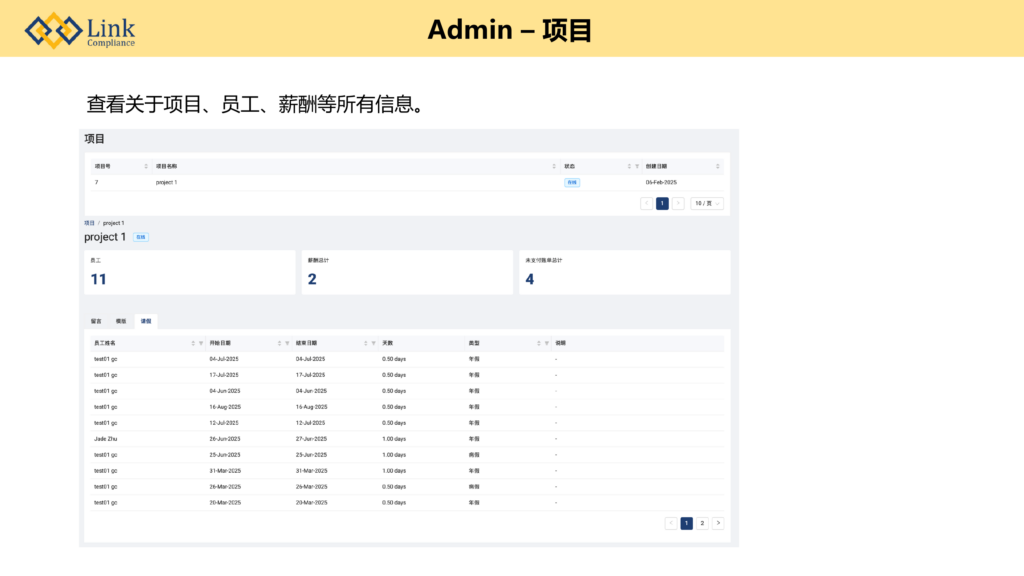Sort leave table by 员工姓名 arrows
1024x576 pixels.
[x=193, y=343]
